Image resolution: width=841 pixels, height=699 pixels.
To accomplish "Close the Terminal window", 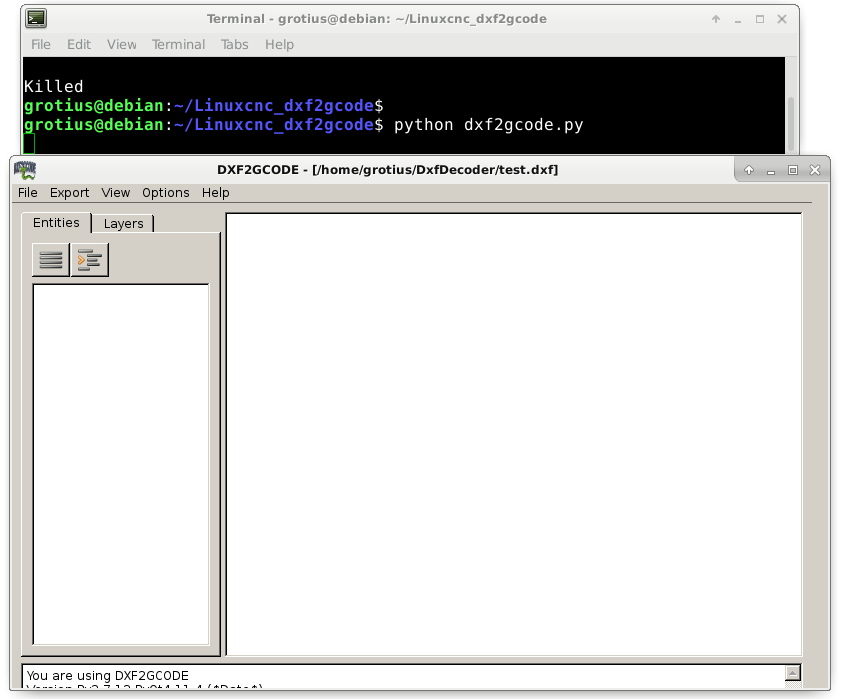I will click(x=782, y=19).
